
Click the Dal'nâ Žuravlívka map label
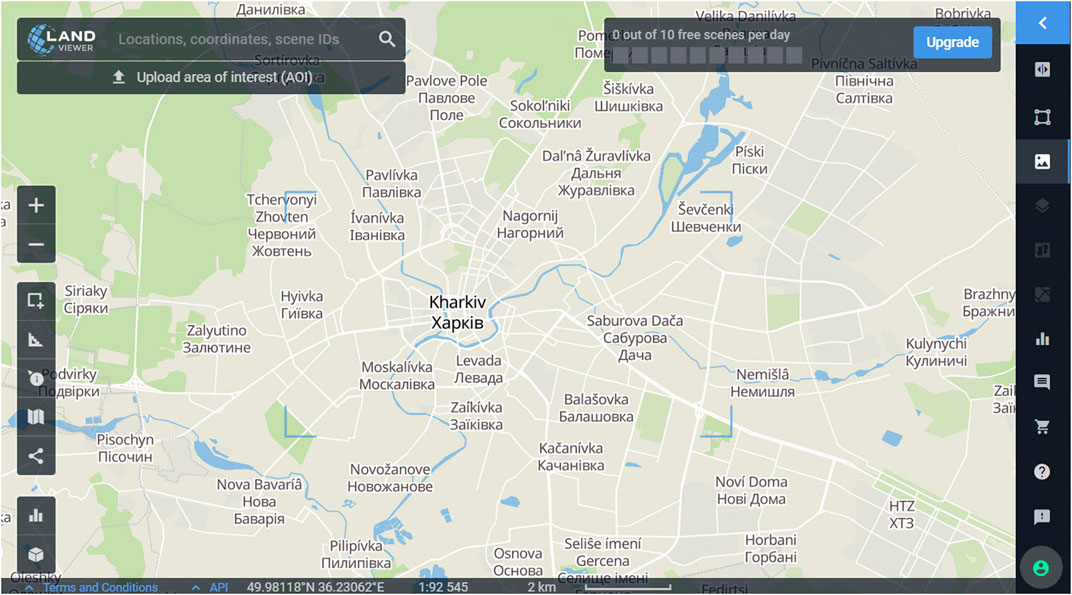point(596,173)
